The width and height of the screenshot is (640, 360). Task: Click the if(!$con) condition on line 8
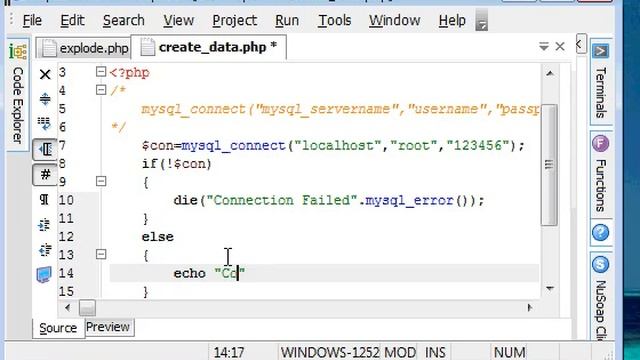pyautogui.click(x=177, y=164)
